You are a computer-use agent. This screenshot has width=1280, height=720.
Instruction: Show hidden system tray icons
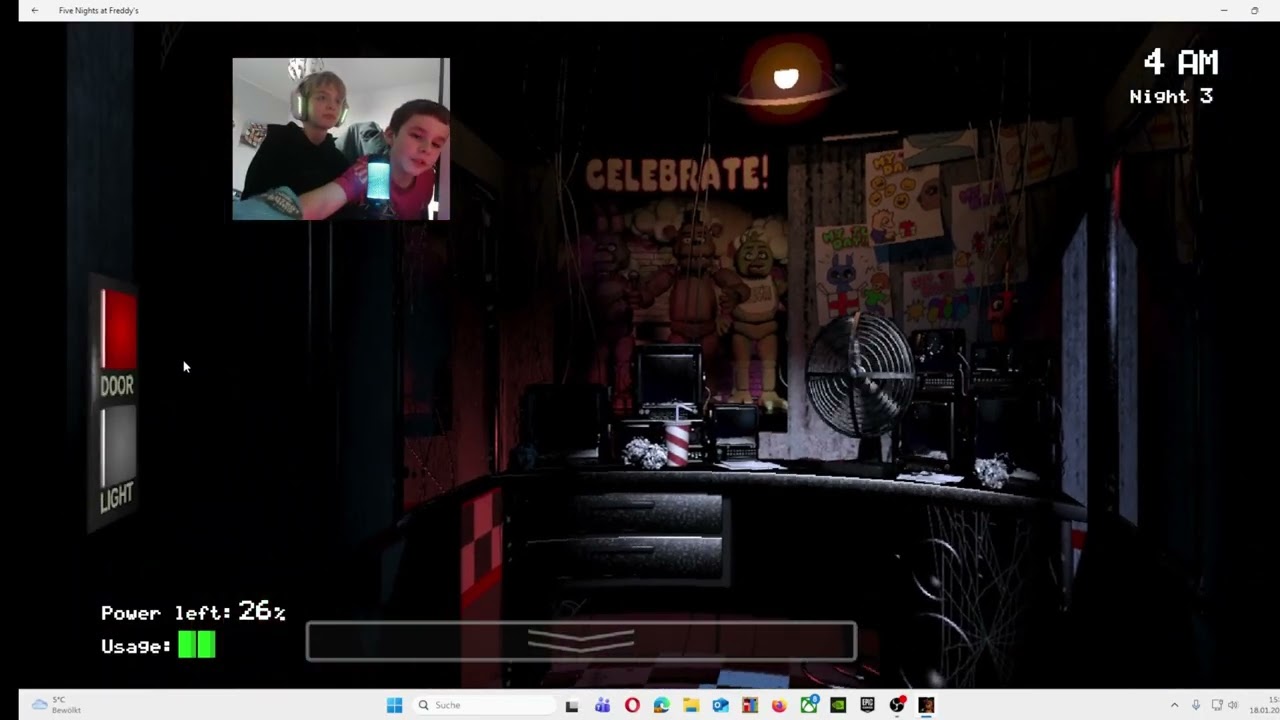pyautogui.click(x=1174, y=705)
